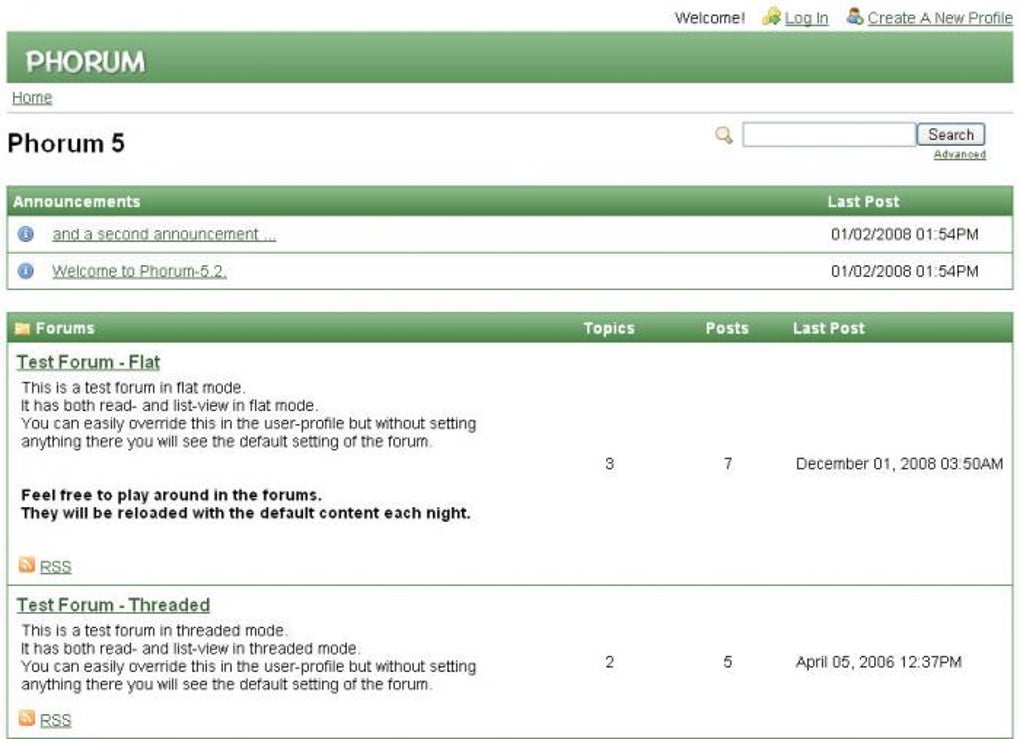Click the Search button
Image resolution: width=1020 pixels, height=739 pixels.
(950, 135)
